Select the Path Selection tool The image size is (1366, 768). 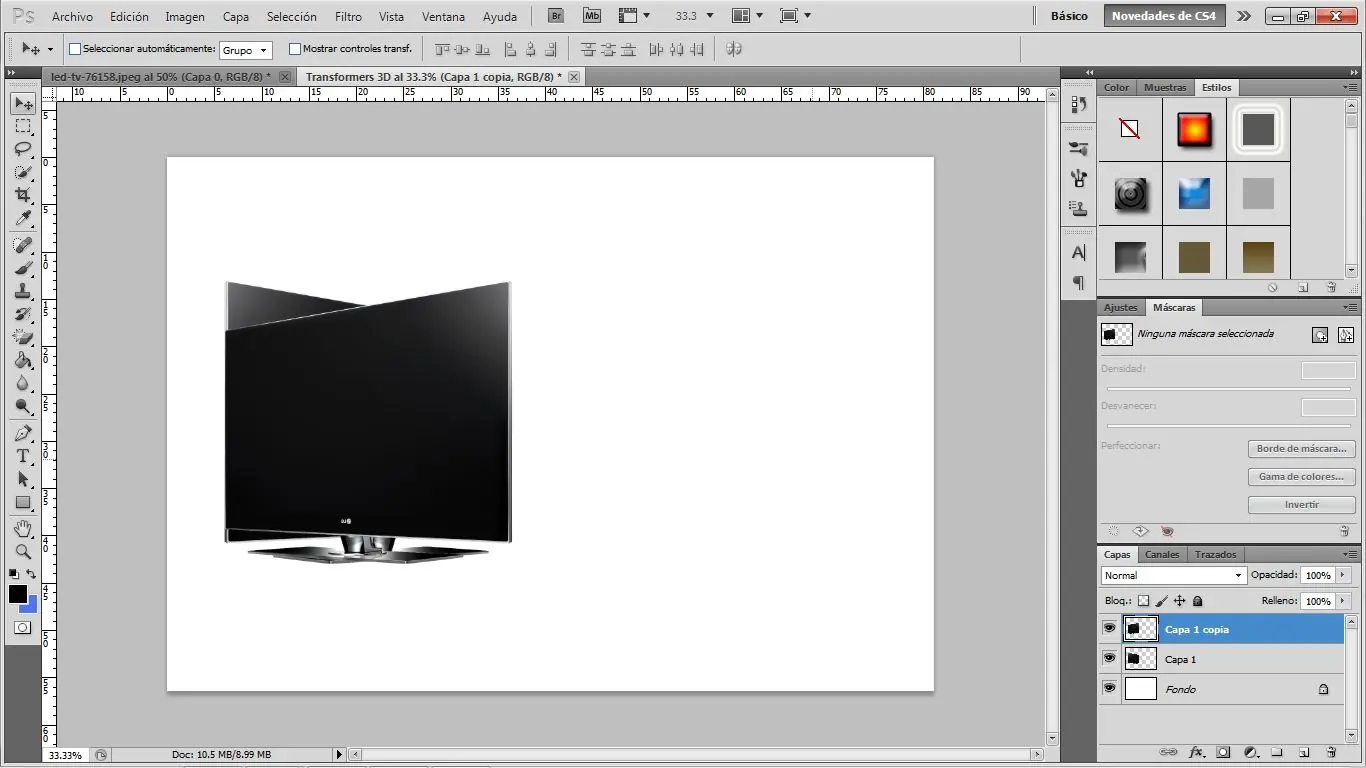click(x=23, y=479)
